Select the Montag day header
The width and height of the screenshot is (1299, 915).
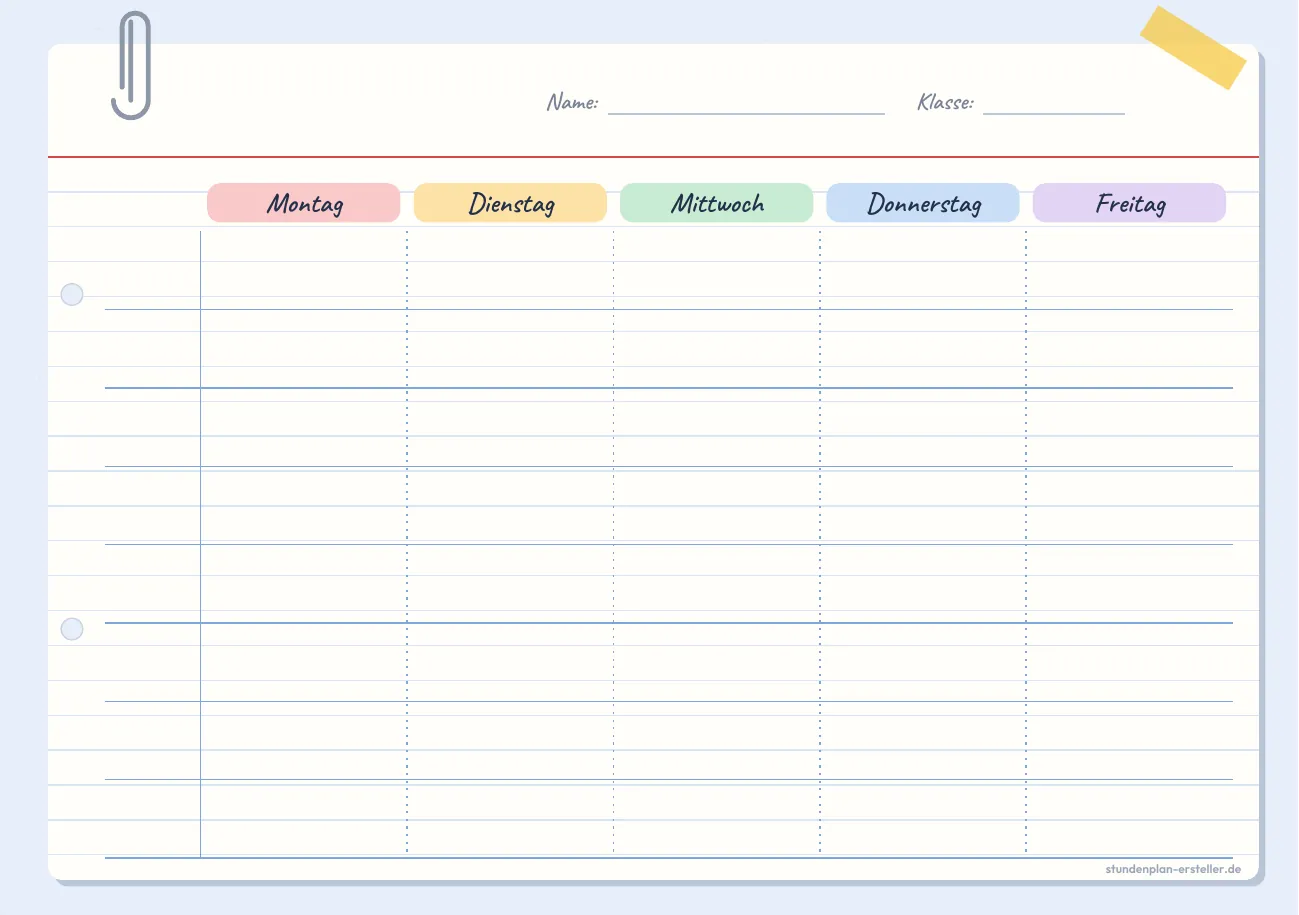click(x=304, y=203)
